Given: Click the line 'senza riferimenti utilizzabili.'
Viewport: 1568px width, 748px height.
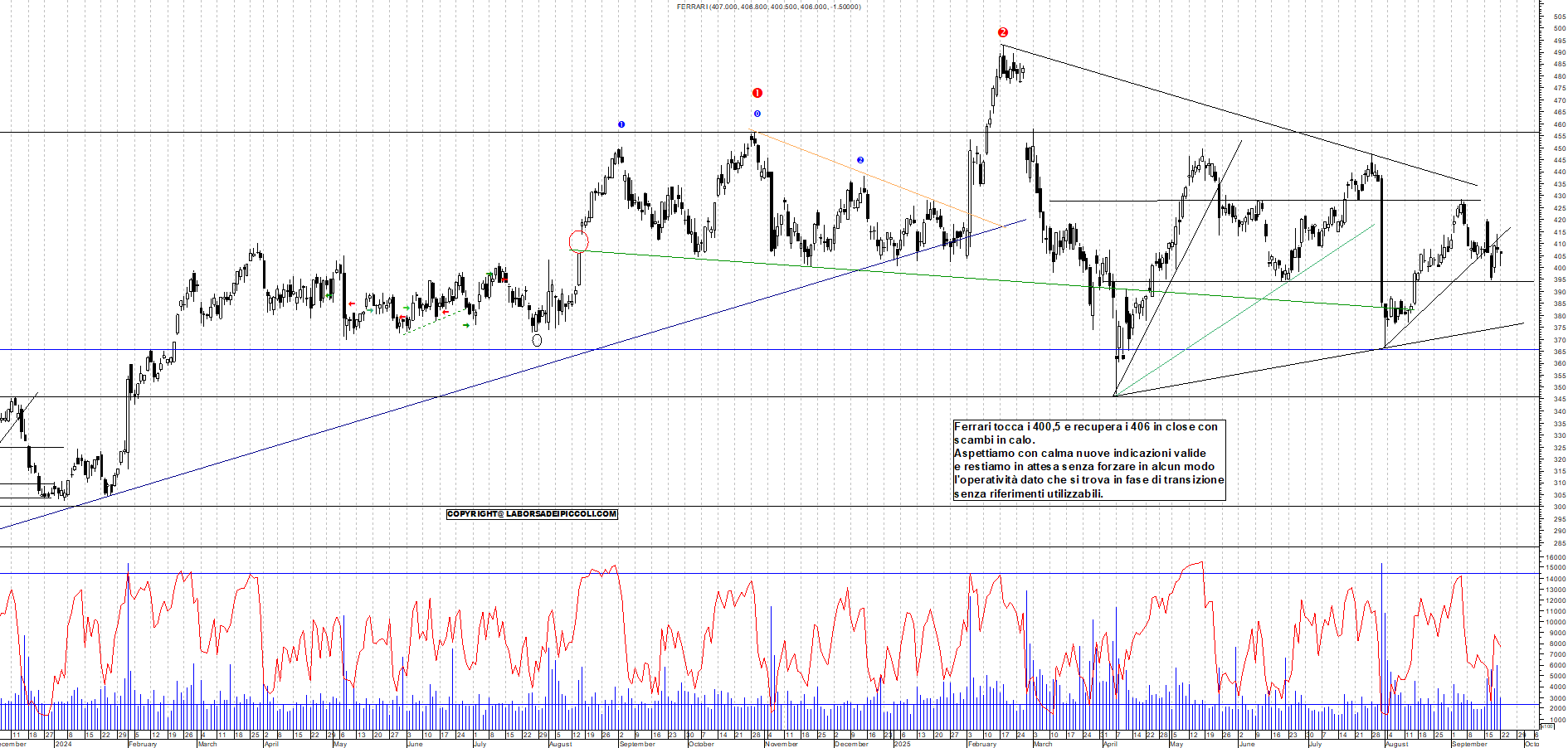Looking at the screenshot, I should click(1029, 493).
